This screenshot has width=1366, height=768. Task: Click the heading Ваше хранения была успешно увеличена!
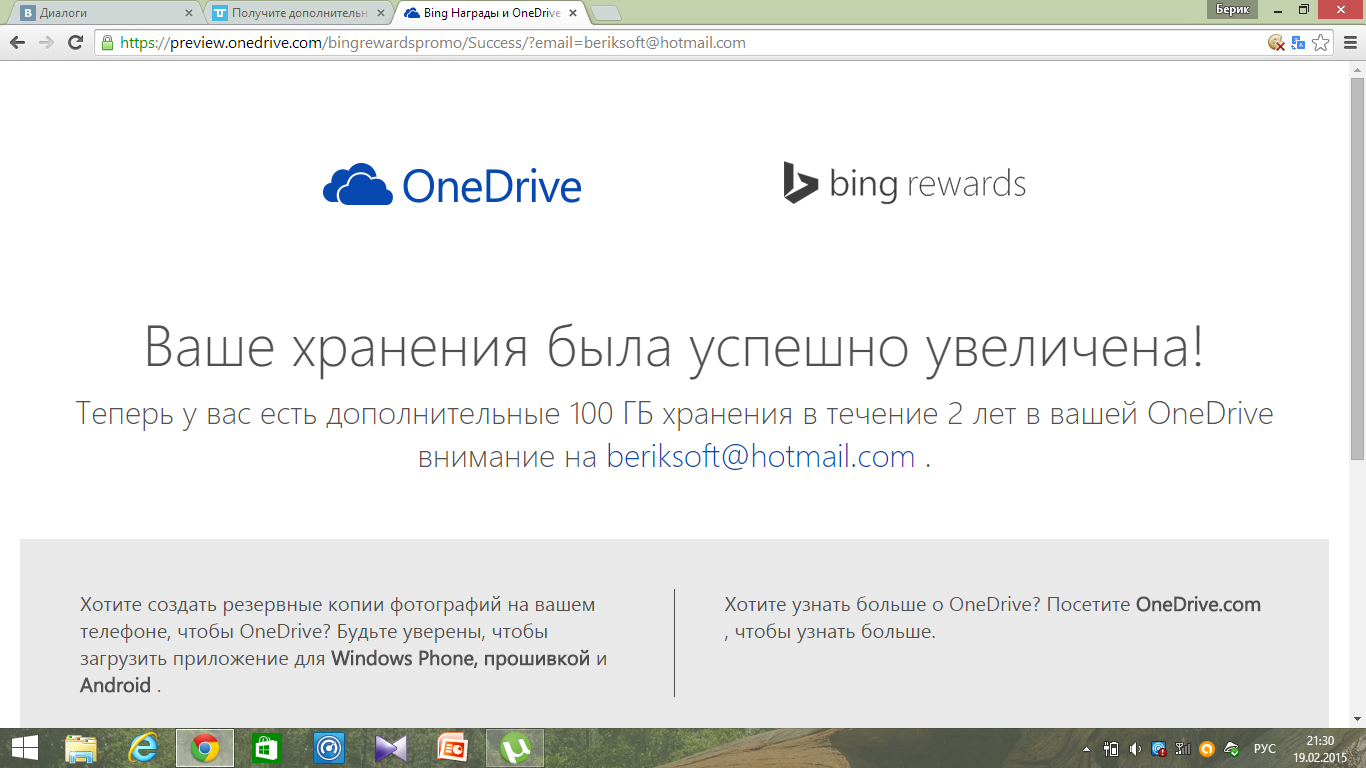[x=674, y=347]
